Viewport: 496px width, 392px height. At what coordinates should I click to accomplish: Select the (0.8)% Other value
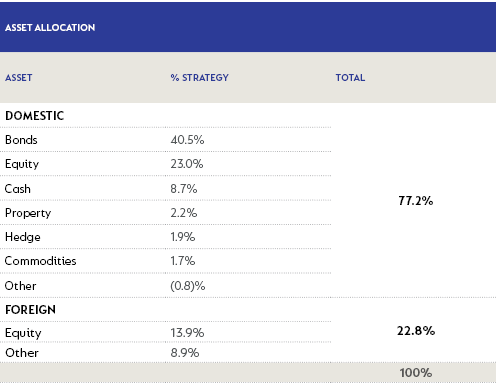188,286
